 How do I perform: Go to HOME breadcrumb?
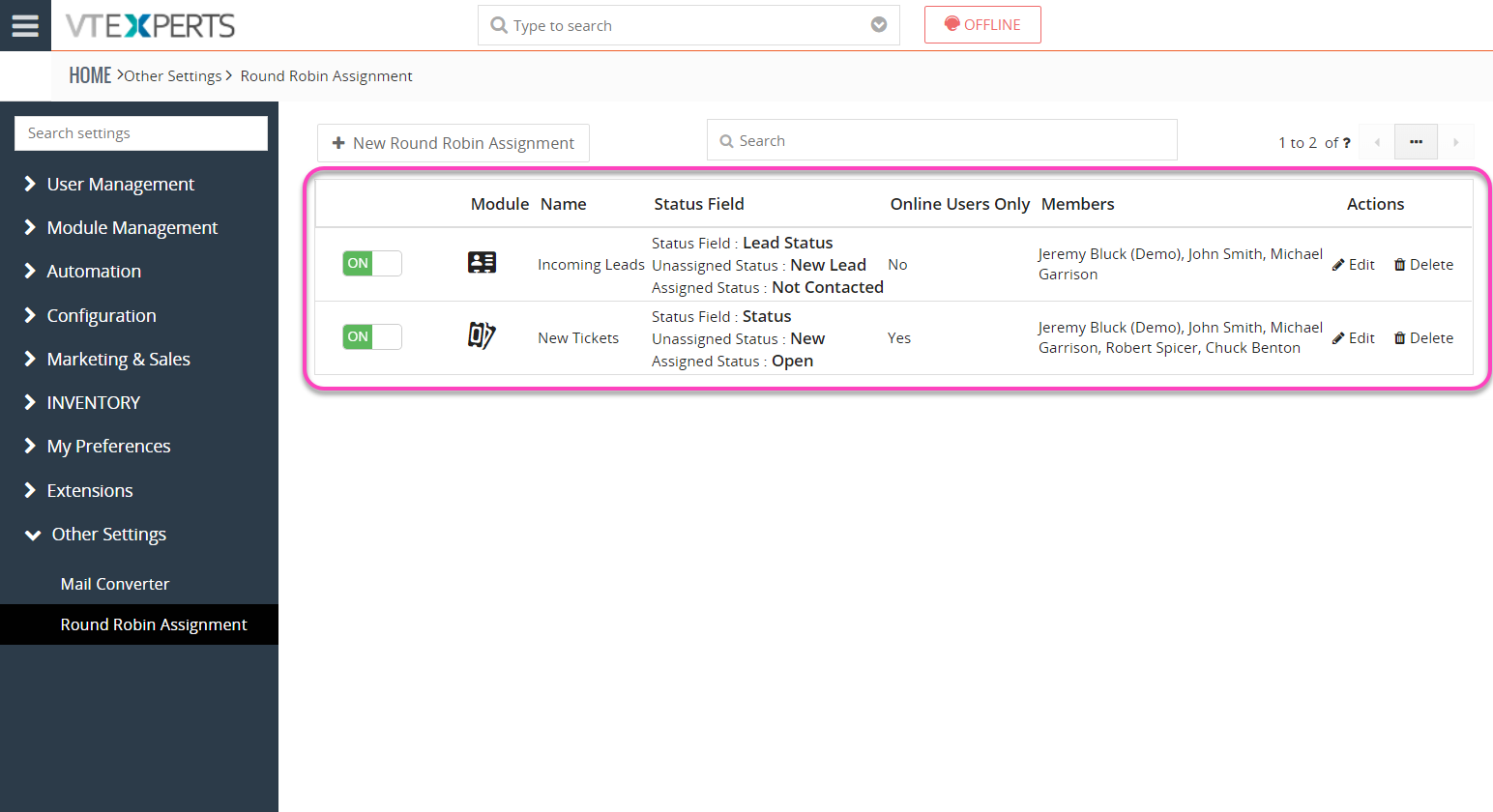(x=90, y=75)
